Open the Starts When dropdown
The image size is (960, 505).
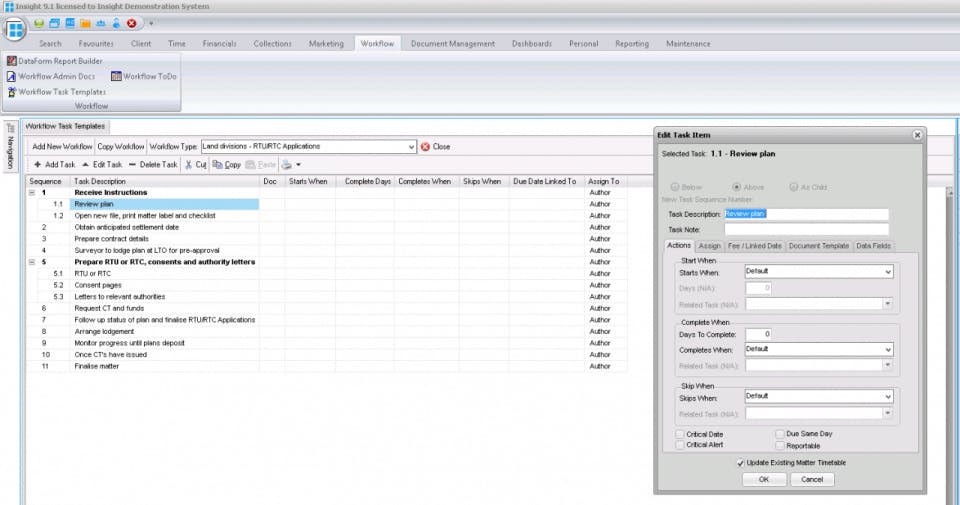(888, 272)
